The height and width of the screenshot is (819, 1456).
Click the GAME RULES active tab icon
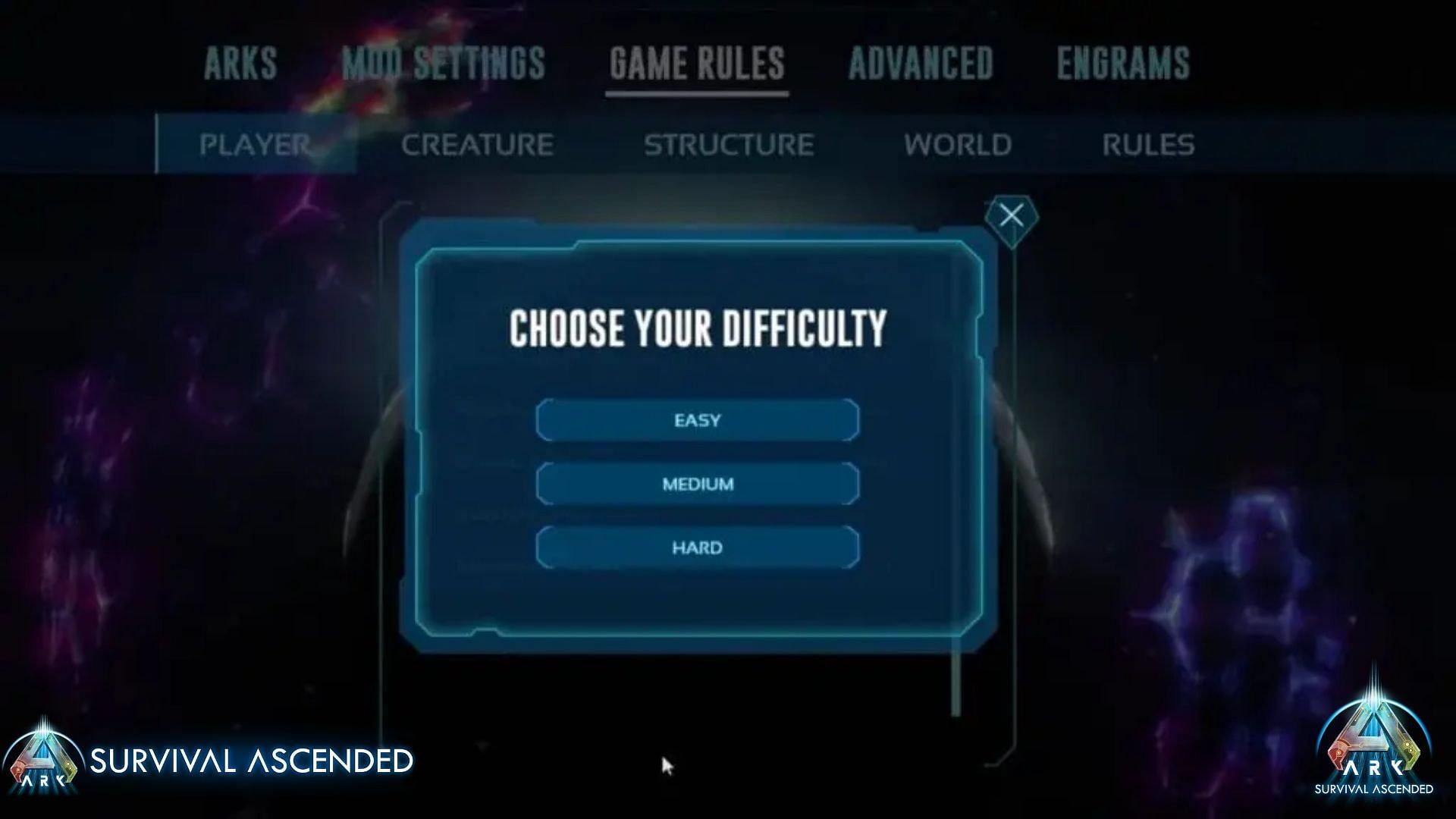[x=697, y=63]
